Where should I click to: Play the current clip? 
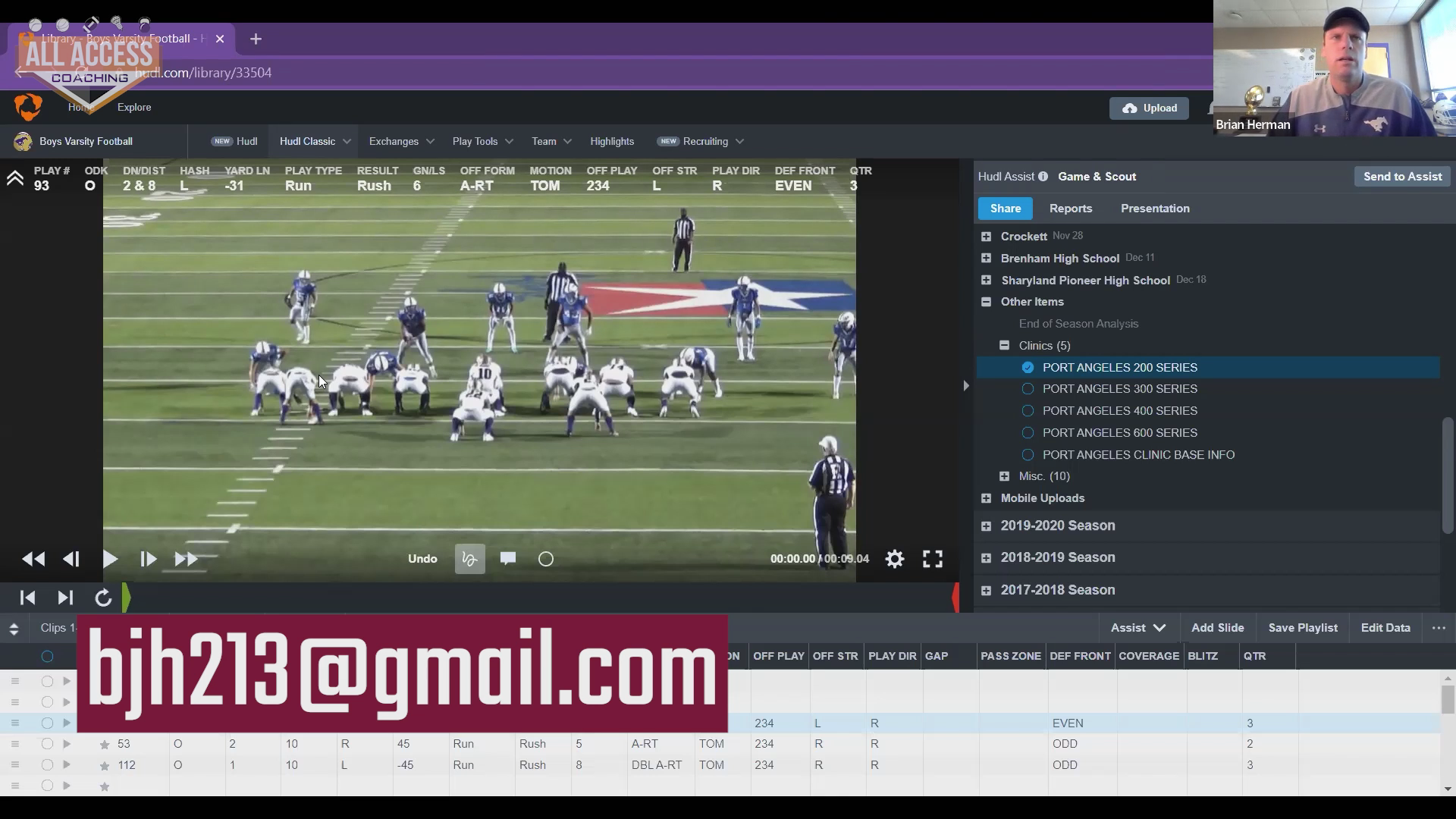click(110, 560)
